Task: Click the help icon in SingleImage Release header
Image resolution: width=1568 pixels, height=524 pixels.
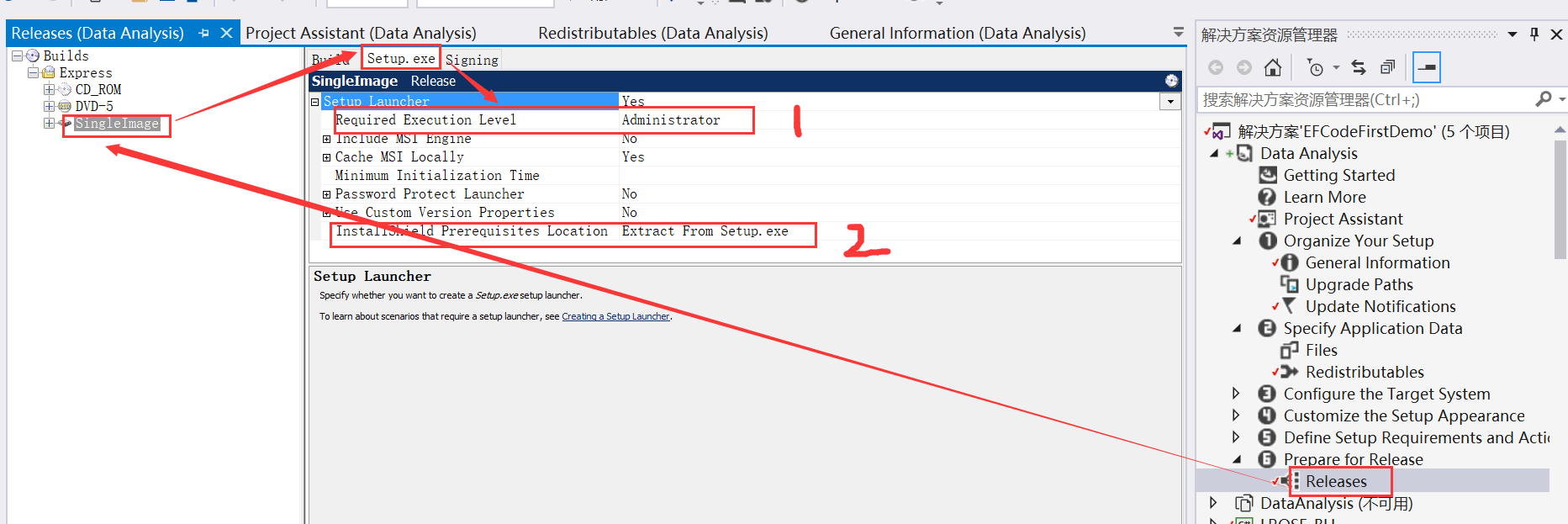Action: click(1171, 81)
